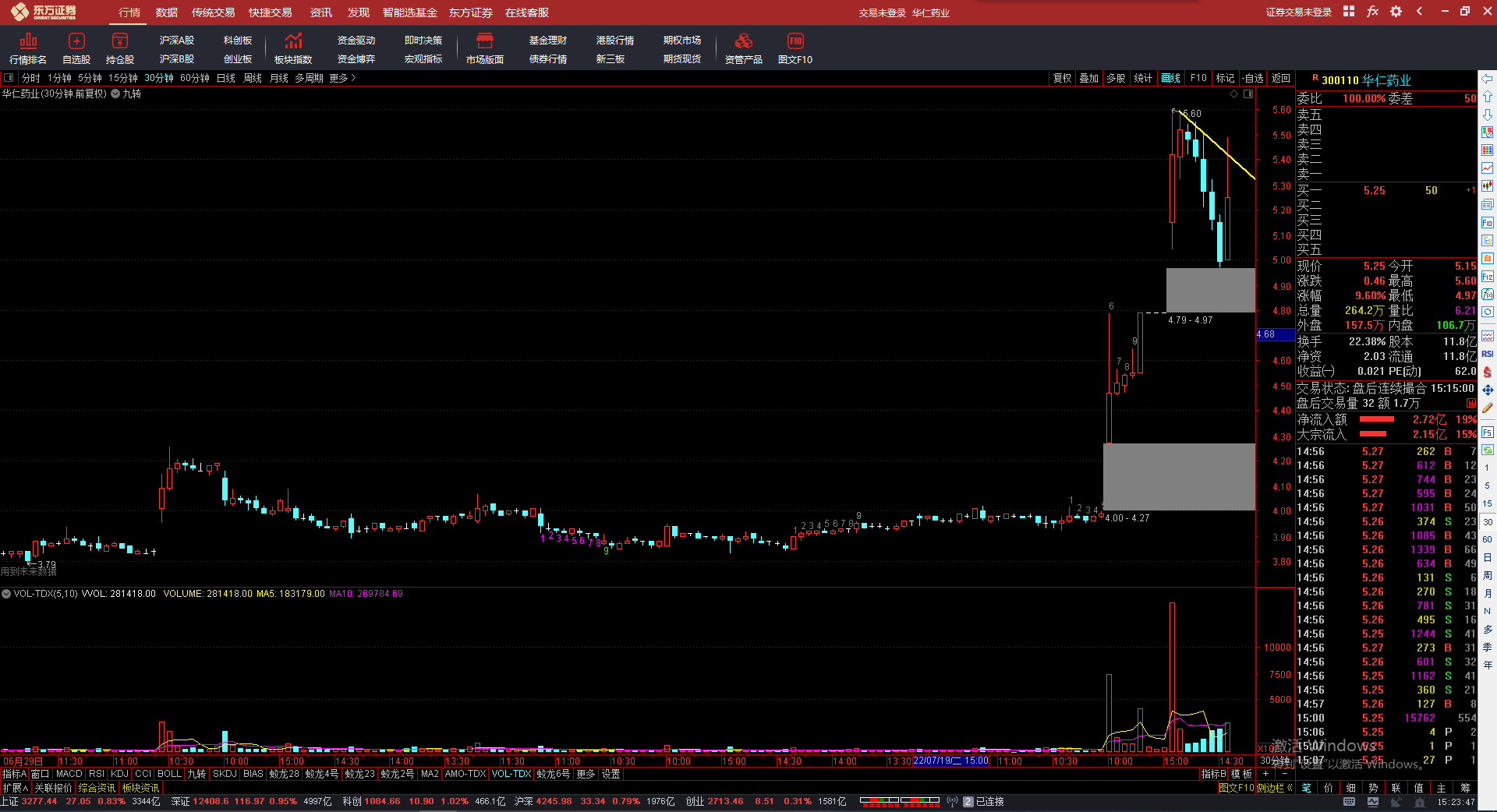
Task: Click the 22/07/19 date marker on time axis
Action: [x=950, y=761]
